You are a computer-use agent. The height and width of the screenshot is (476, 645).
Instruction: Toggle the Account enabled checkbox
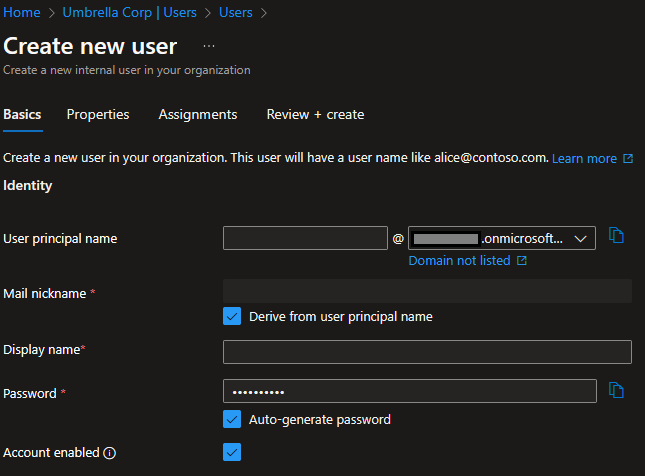coord(232,452)
